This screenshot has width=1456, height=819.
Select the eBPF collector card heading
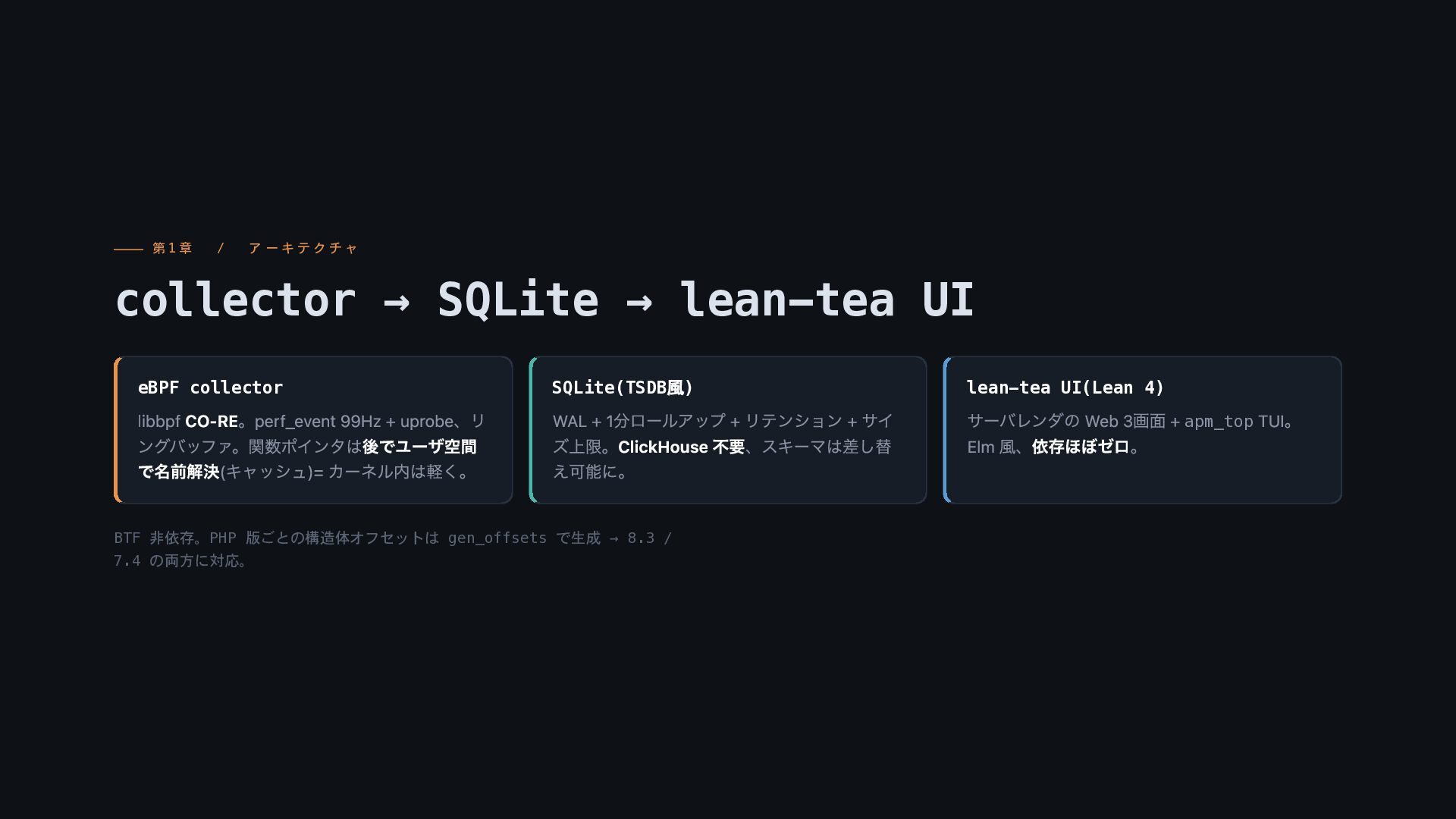(x=210, y=388)
